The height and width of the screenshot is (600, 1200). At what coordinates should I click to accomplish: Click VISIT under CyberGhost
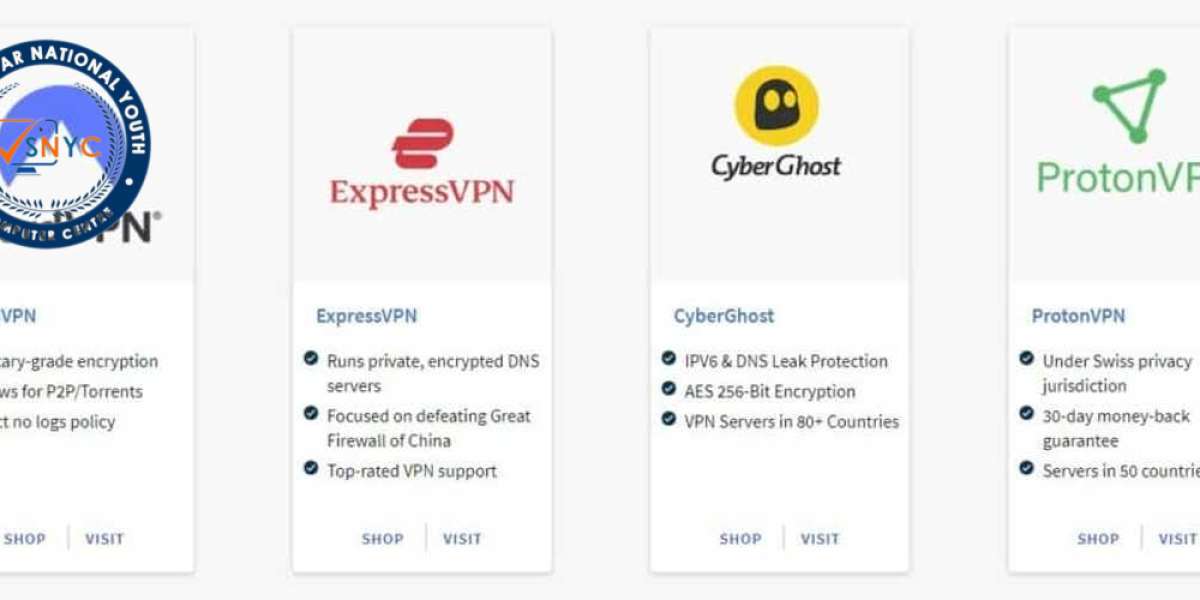[x=820, y=539]
